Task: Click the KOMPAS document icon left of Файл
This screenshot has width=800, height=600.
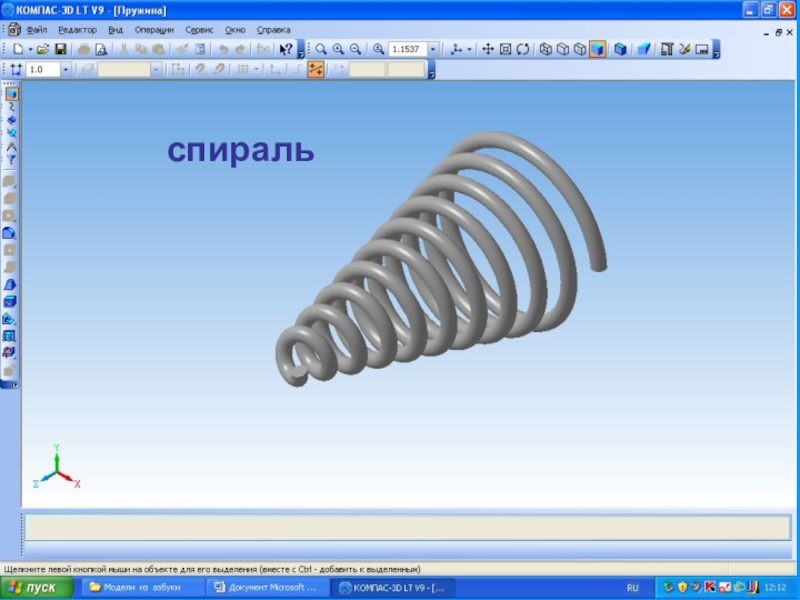Action: [15, 30]
